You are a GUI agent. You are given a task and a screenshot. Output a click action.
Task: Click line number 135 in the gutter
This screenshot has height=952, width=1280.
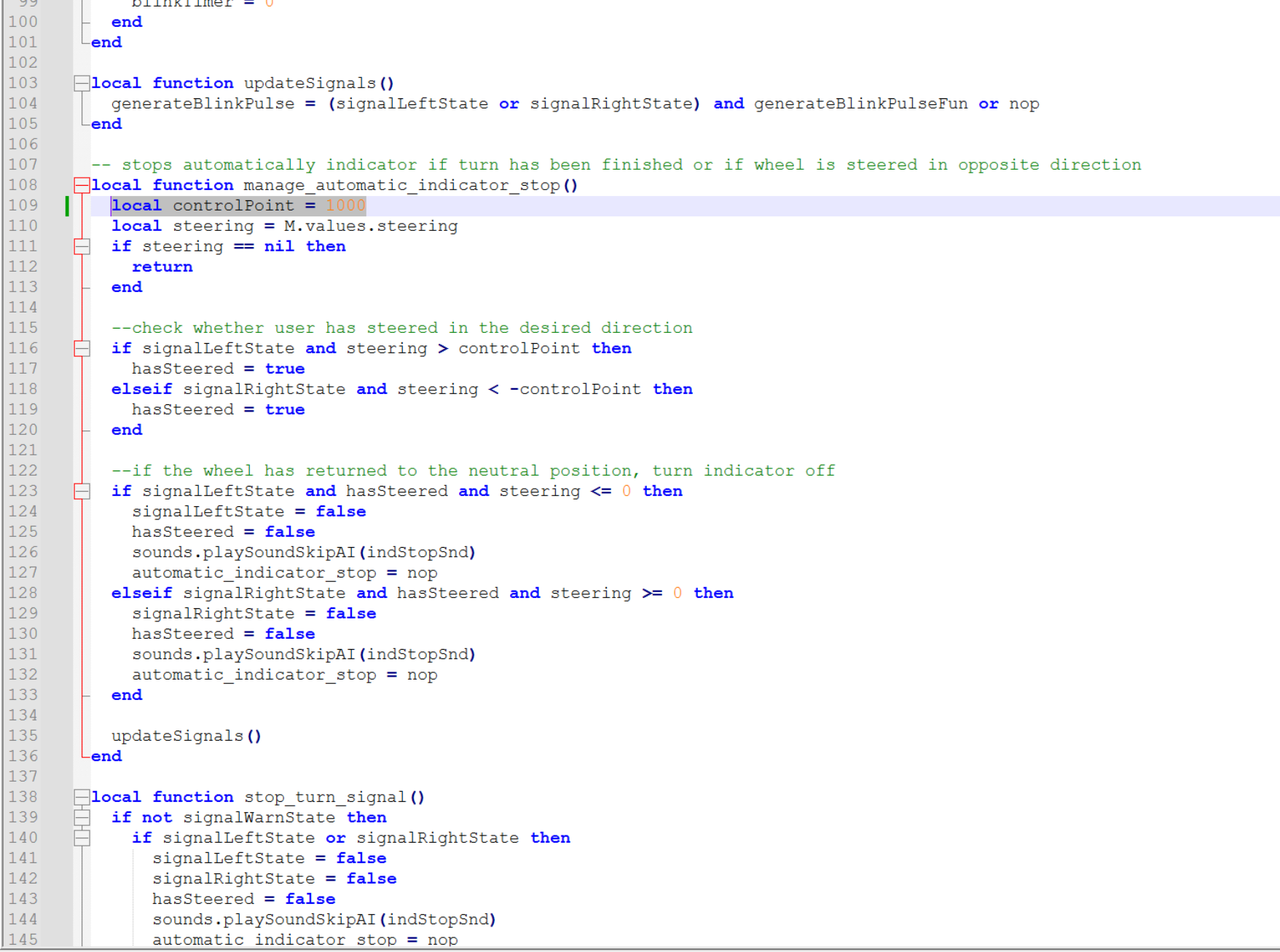tap(23, 736)
